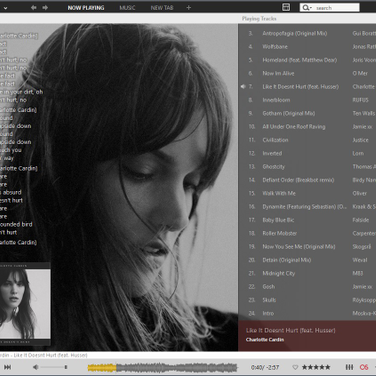
Task: Select track Midnight City
Action: coord(279,273)
